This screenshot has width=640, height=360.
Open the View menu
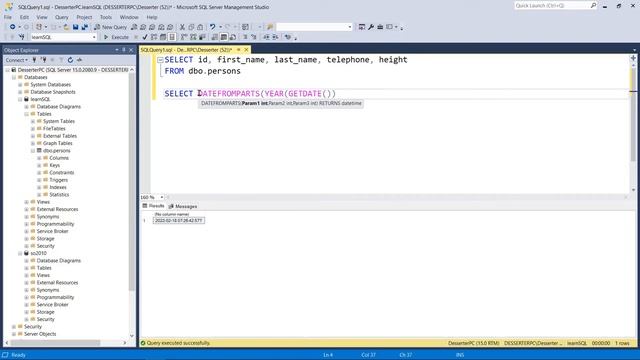[x=42, y=17]
